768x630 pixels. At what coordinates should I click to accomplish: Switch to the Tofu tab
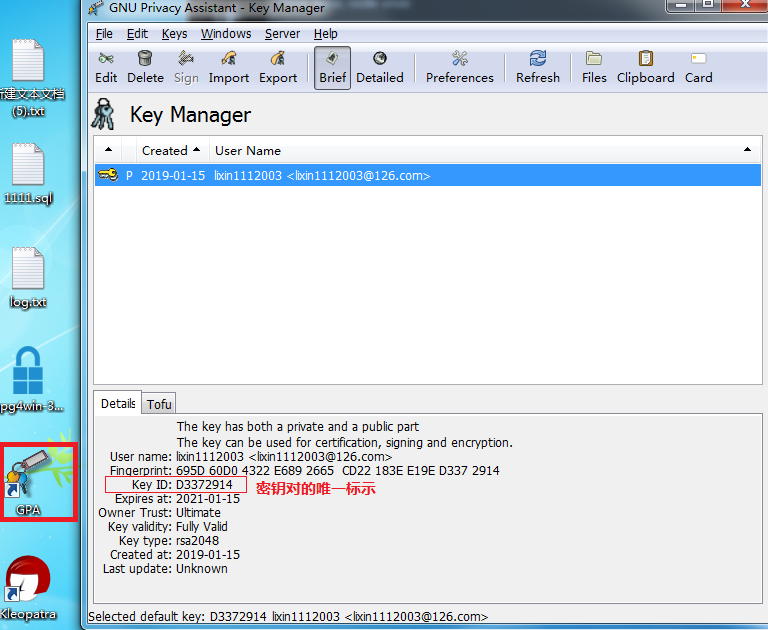tap(159, 404)
